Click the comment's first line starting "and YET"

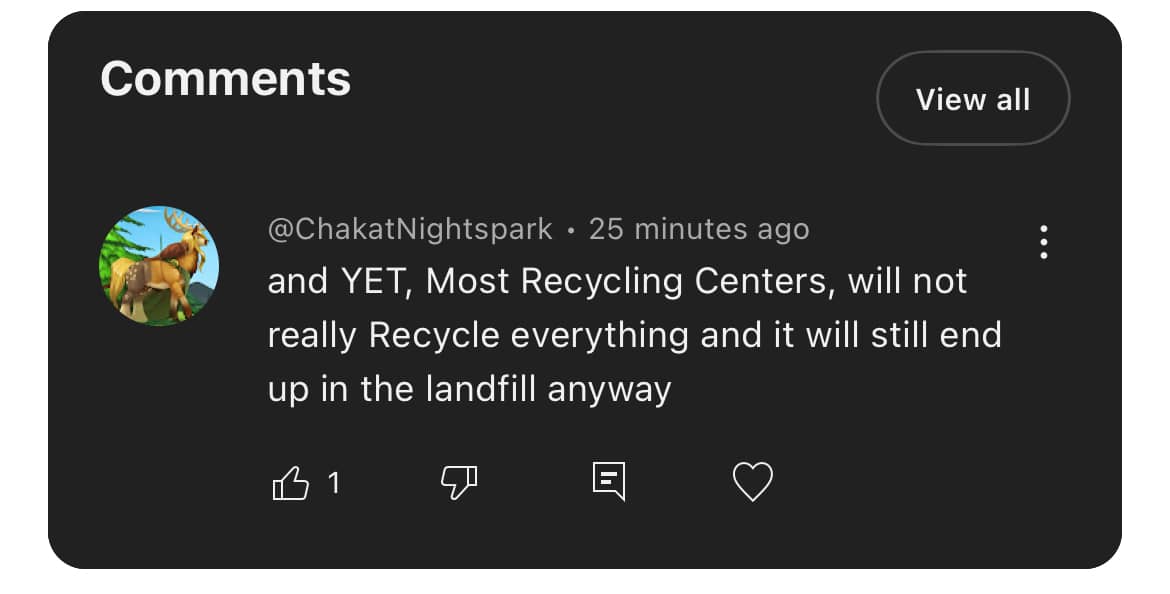click(x=617, y=281)
